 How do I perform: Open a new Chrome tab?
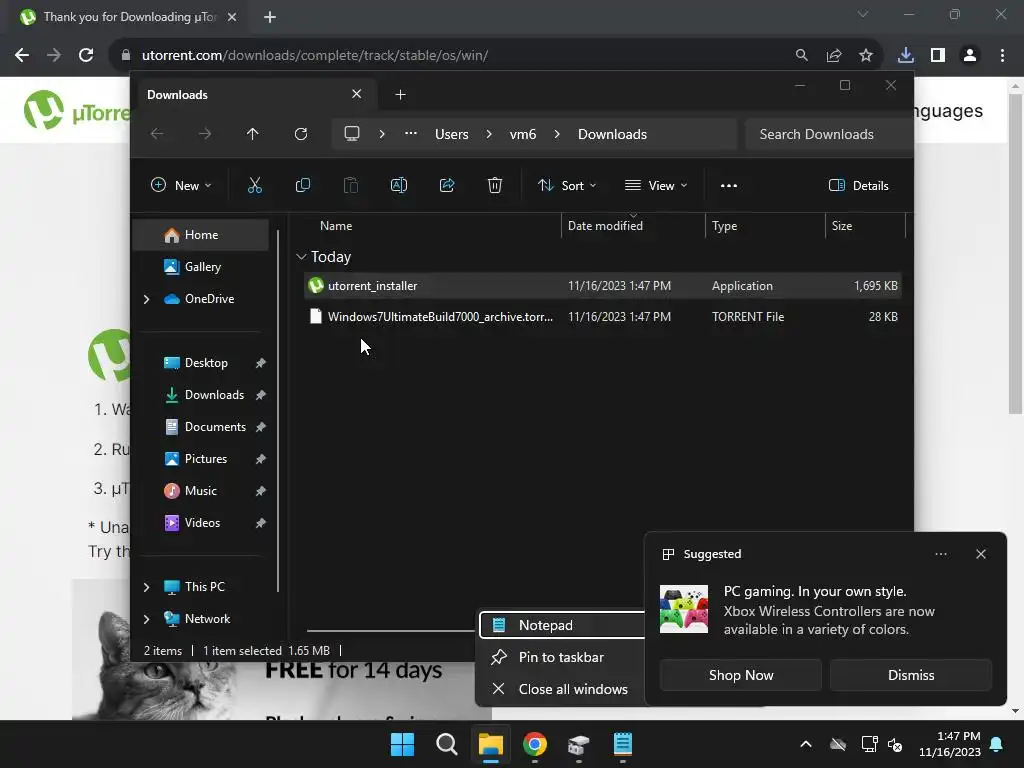pyautogui.click(x=270, y=17)
